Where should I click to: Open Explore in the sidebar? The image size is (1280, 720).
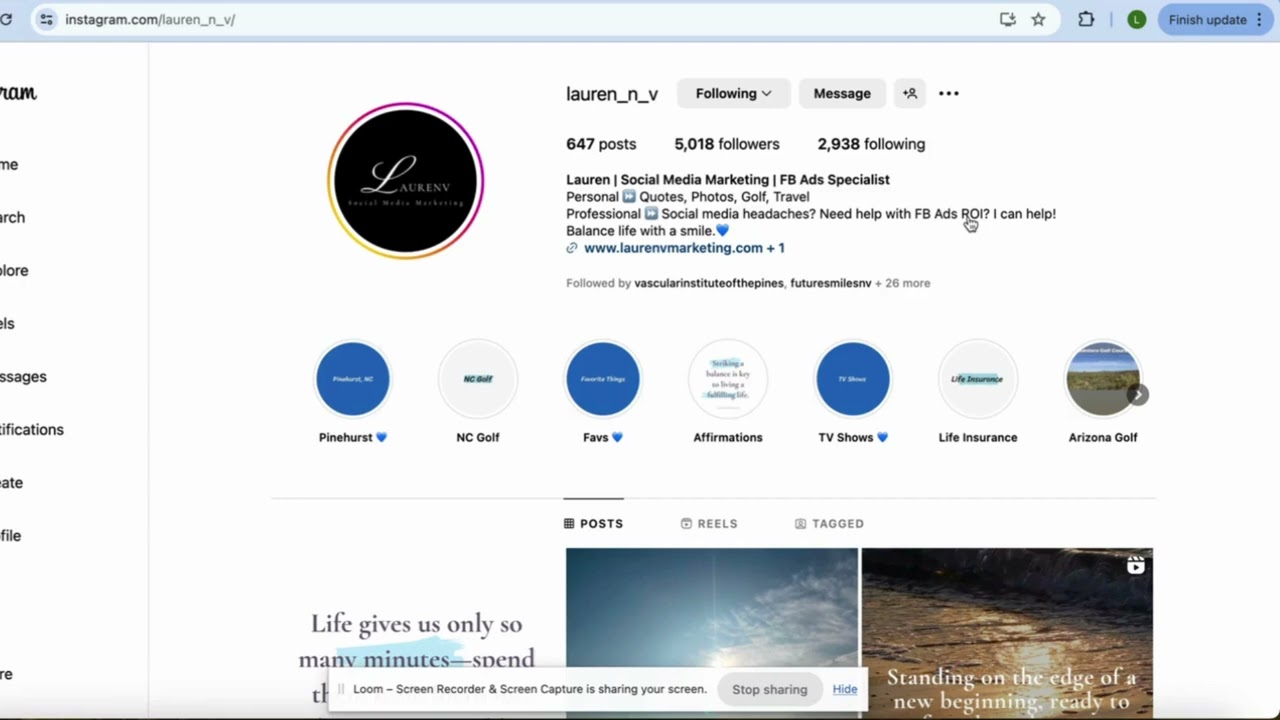(14, 270)
